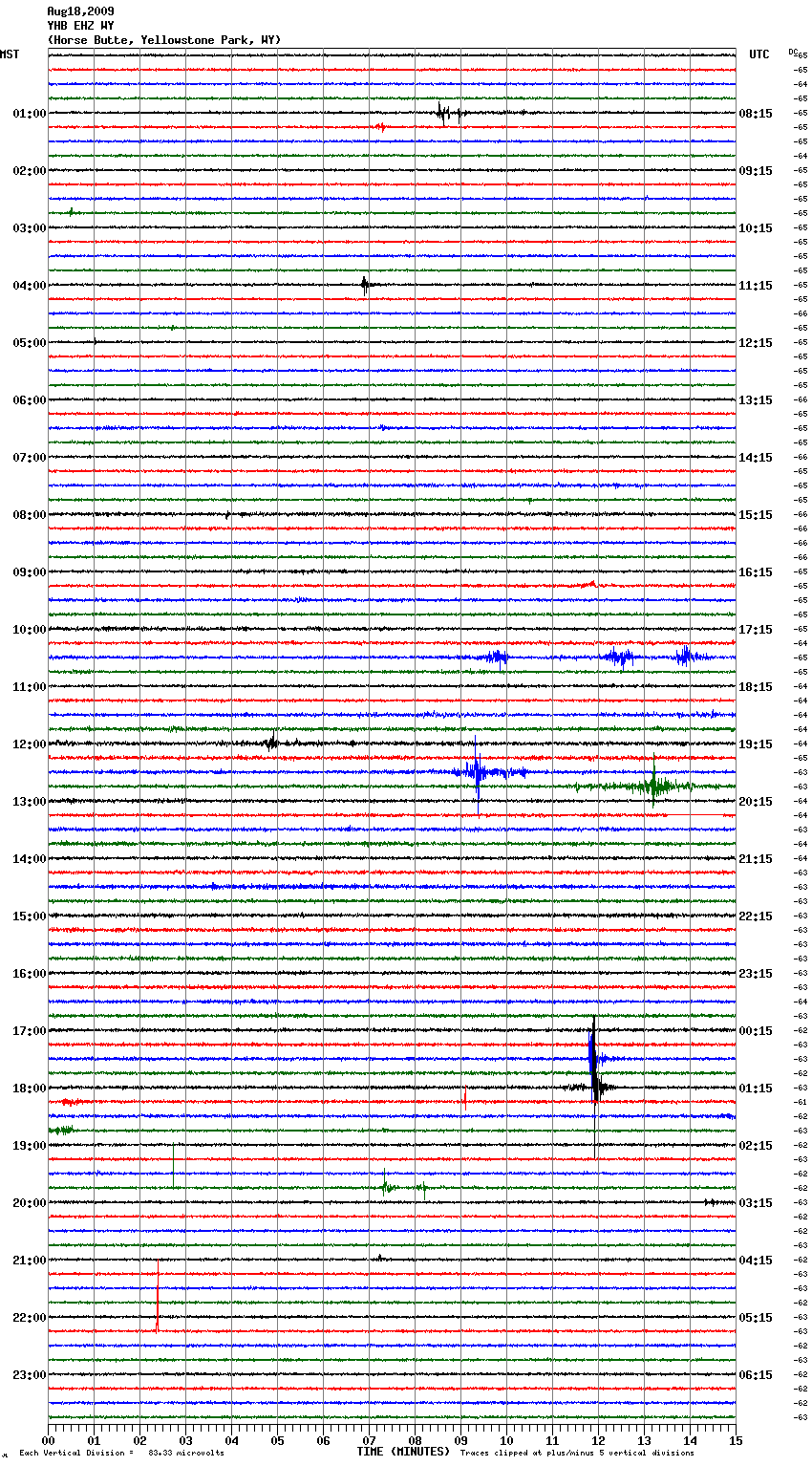
Task: Select the 01:00 MST time label
Action: [x=29, y=114]
